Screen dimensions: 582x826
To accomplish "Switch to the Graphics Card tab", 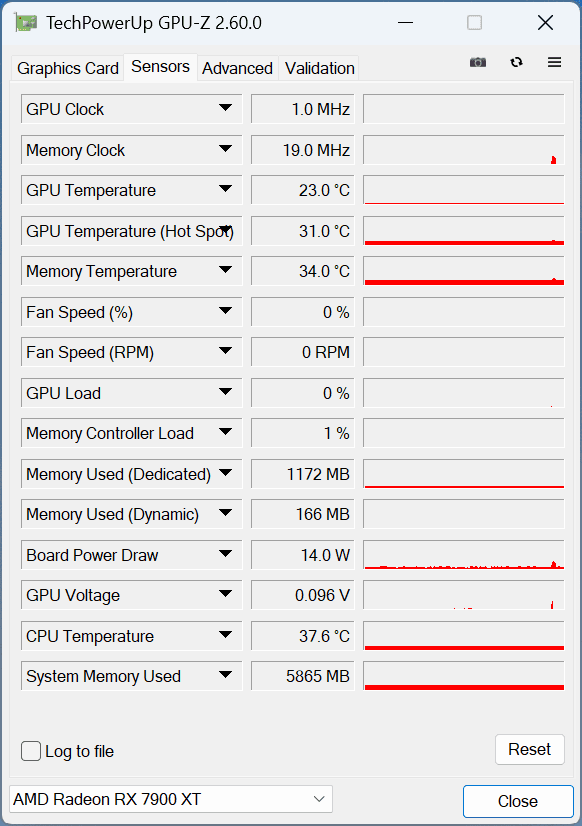I will tap(67, 68).
